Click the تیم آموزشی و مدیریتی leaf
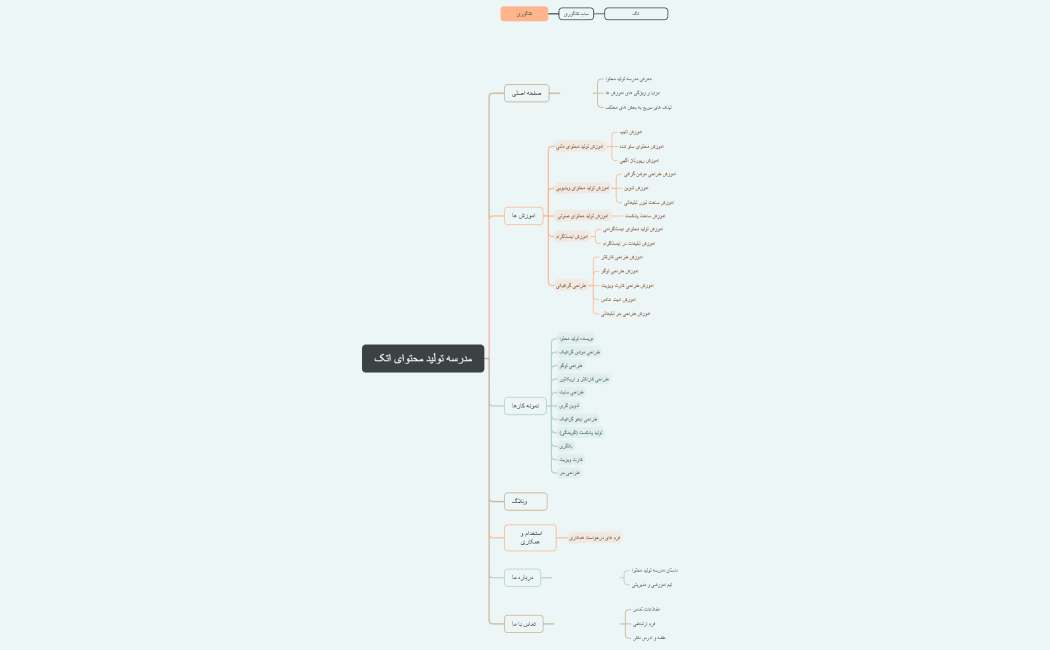 click(652, 584)
